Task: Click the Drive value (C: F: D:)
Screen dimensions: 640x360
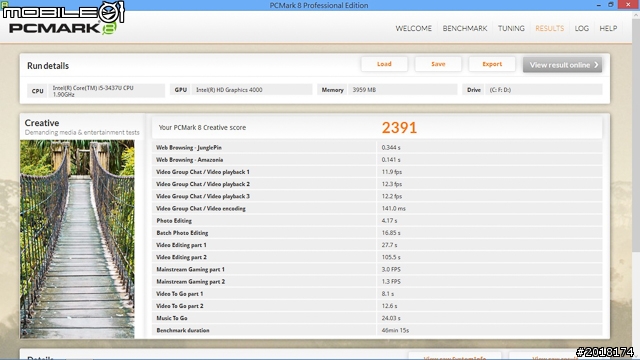Action: pyautogui.click(x=500, y=90)
